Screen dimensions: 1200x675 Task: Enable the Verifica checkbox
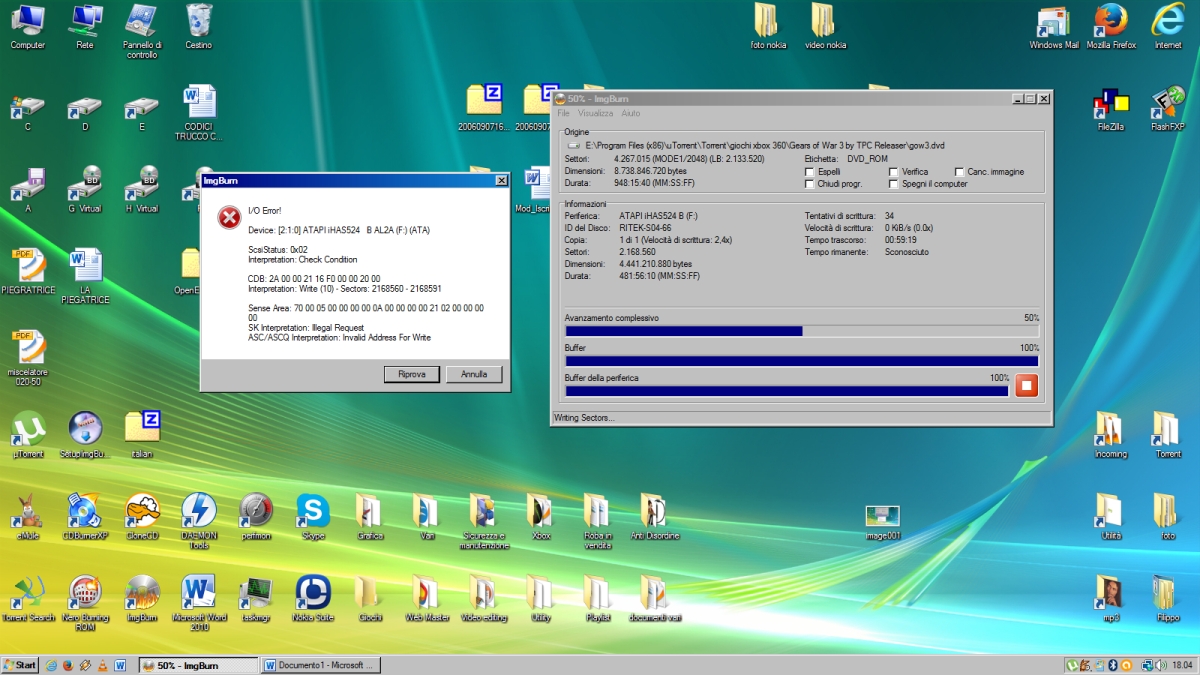pyautogui.click(x=893, y=172)
